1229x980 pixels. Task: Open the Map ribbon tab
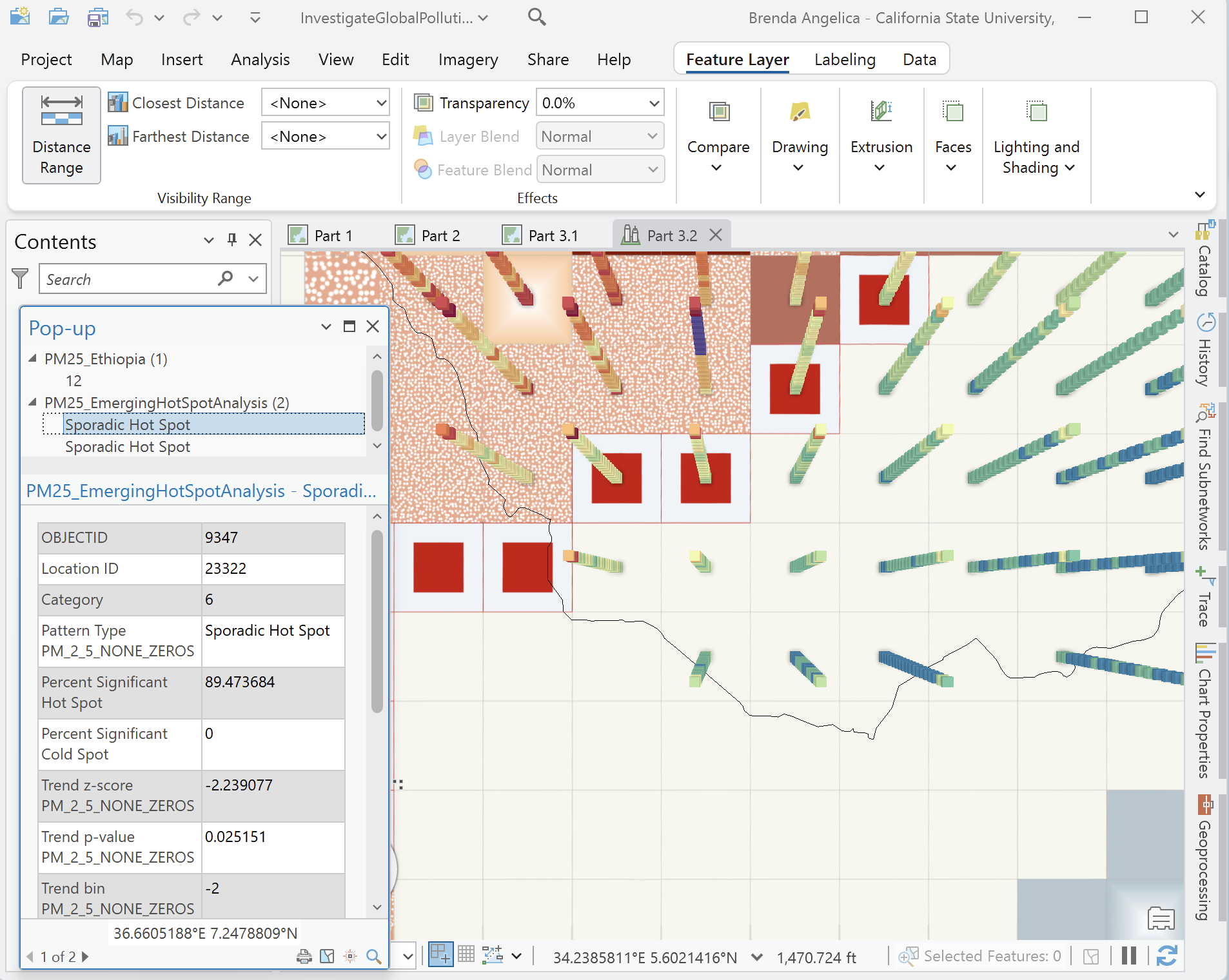click(x=117, y=59)
